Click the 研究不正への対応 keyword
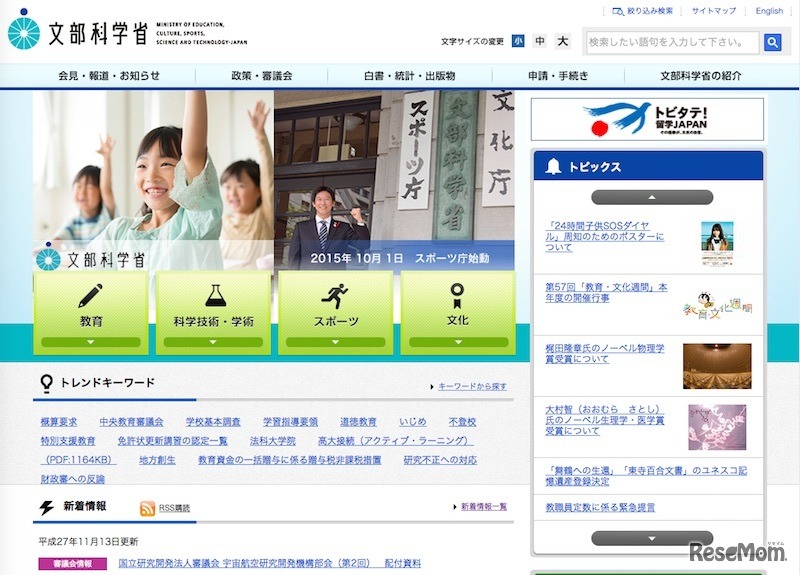The image size is (800, 575). [440, 460]
